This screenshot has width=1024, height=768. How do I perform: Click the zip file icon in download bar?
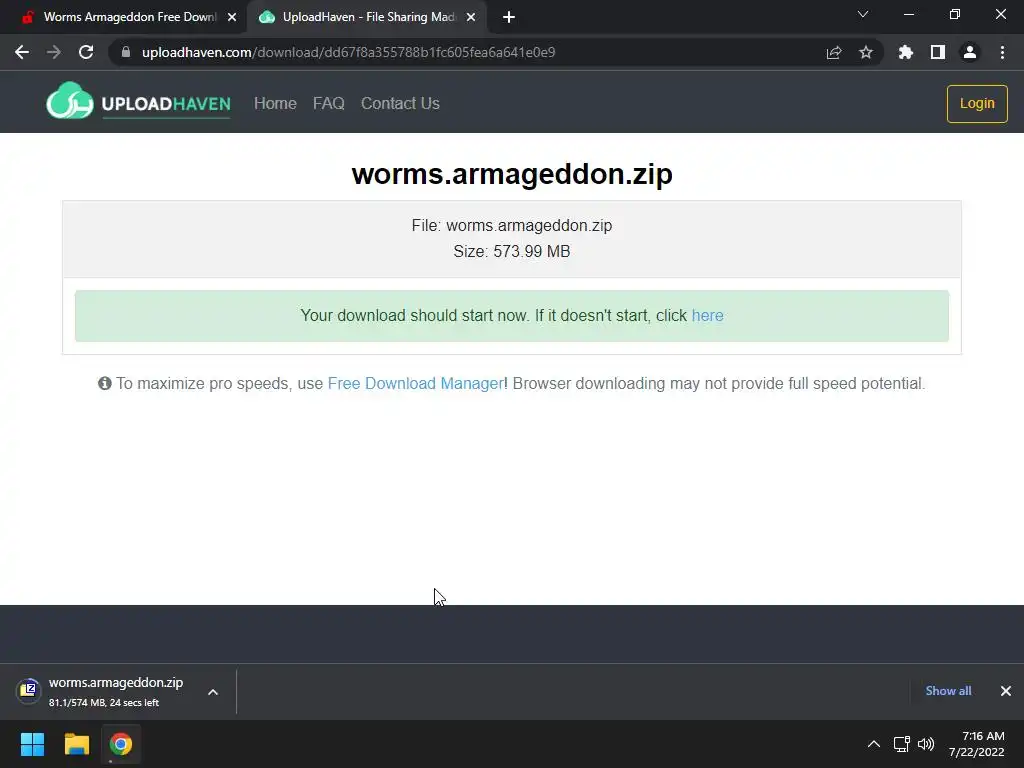(x=29, y=690)
